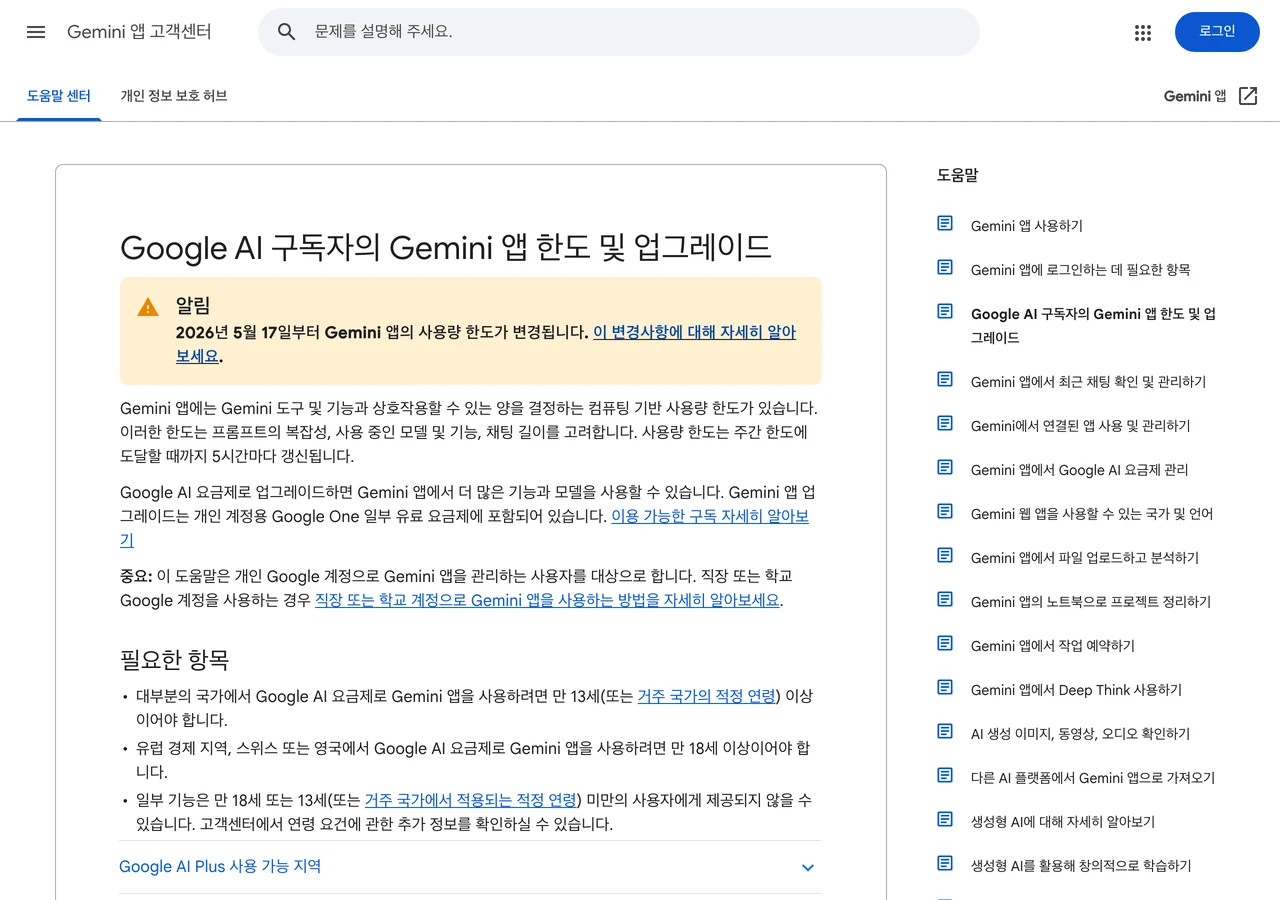Screen dimensions: 1280x900
Task: Select the current Google AI 구독자의 Gemini 앱 한도 article
Action: pos(1094,326)
